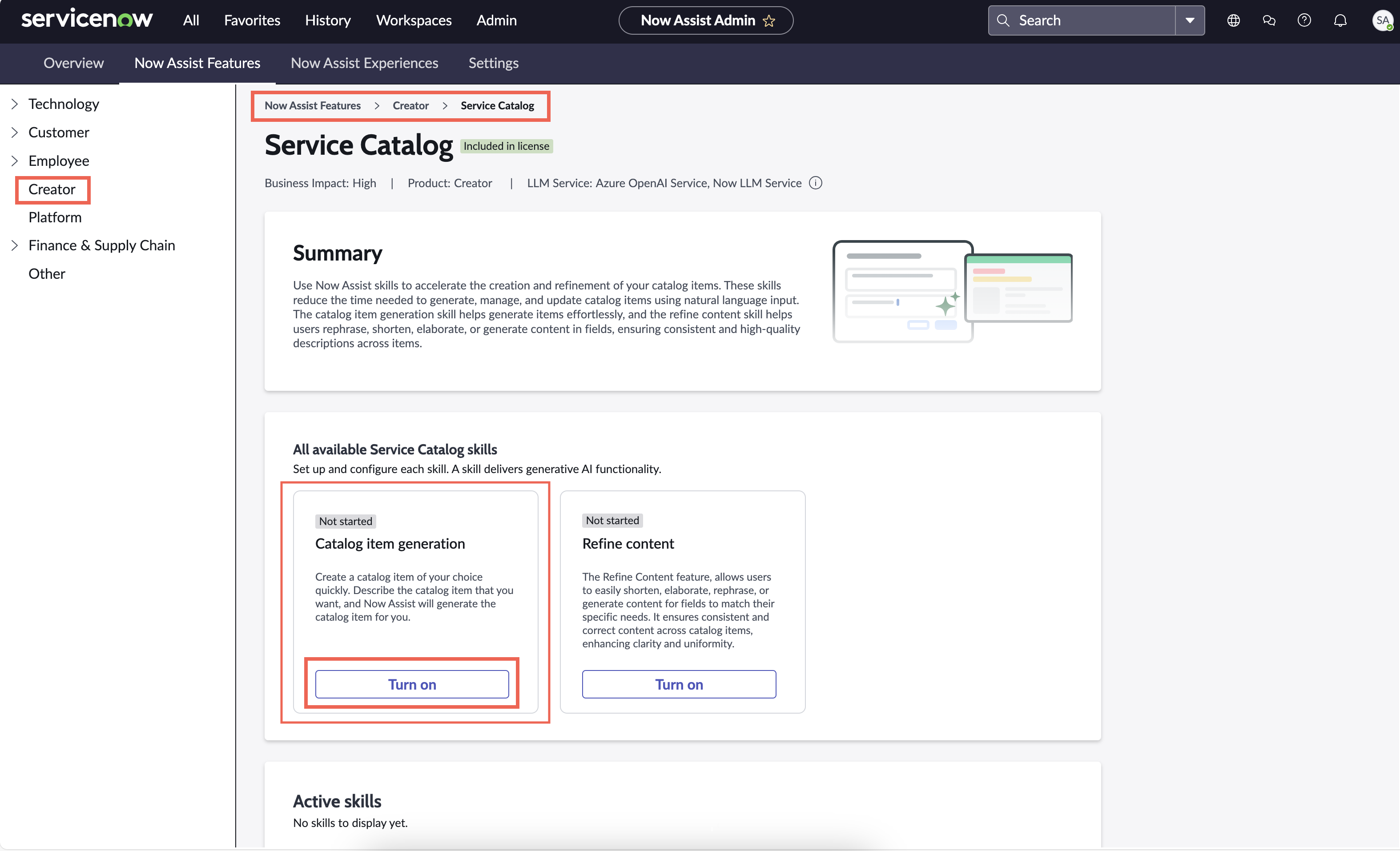
Task: Click the Catalog item generation title
Action: (x=390, y=544)
